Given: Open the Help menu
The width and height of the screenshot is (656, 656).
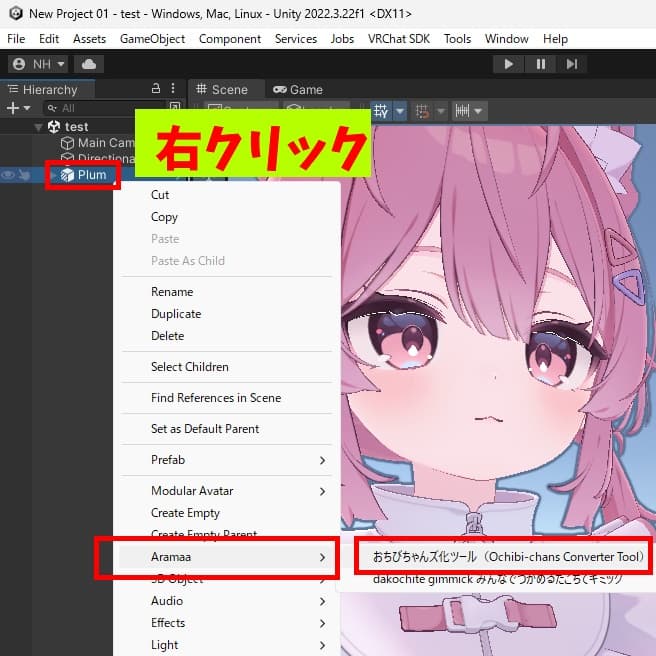Looking at the screenshot, I should click(555, 39).
